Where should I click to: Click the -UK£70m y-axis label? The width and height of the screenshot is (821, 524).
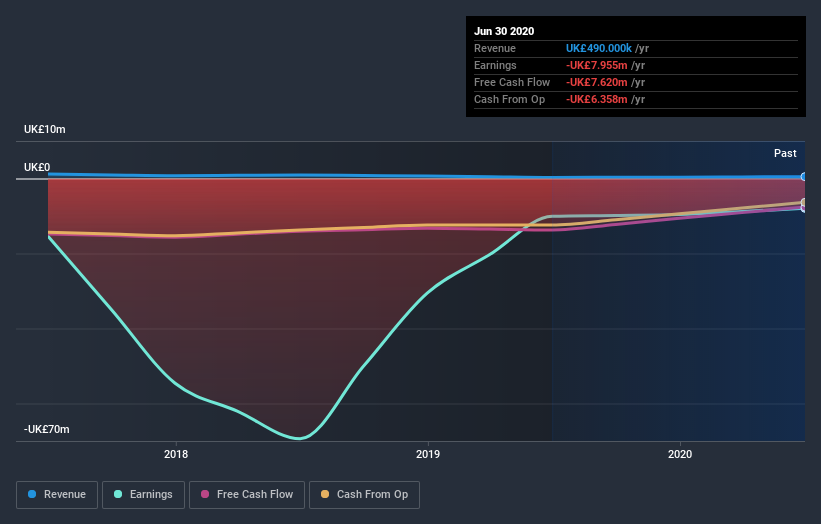(x=46, y=429)
